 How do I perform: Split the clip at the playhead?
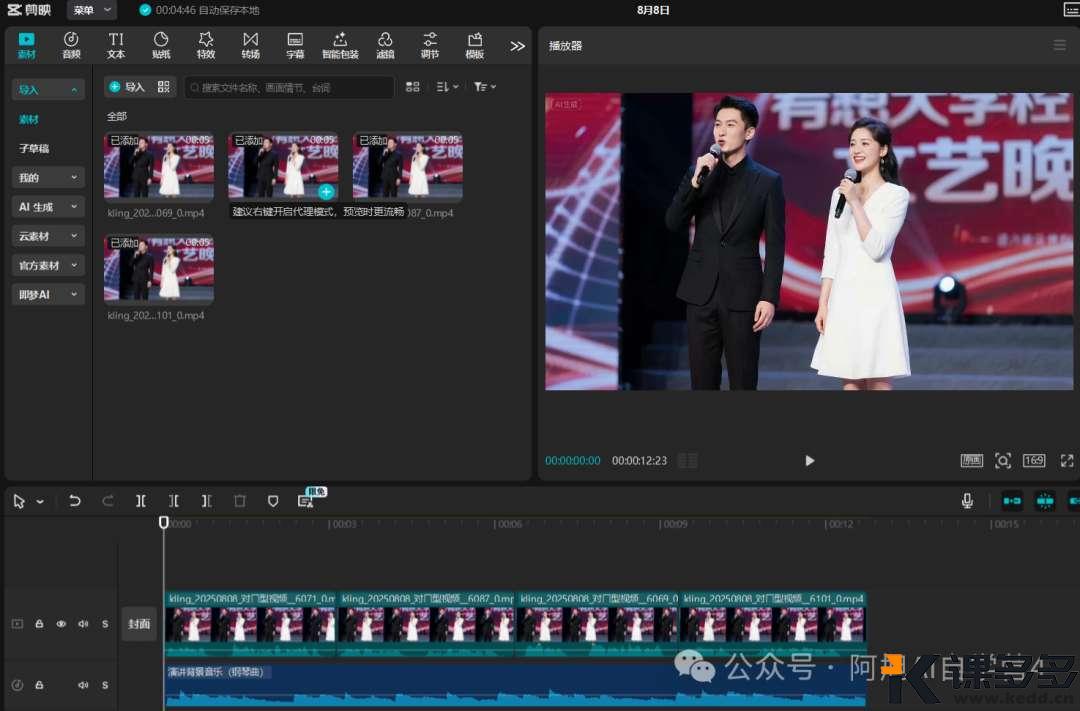[141, 501]
